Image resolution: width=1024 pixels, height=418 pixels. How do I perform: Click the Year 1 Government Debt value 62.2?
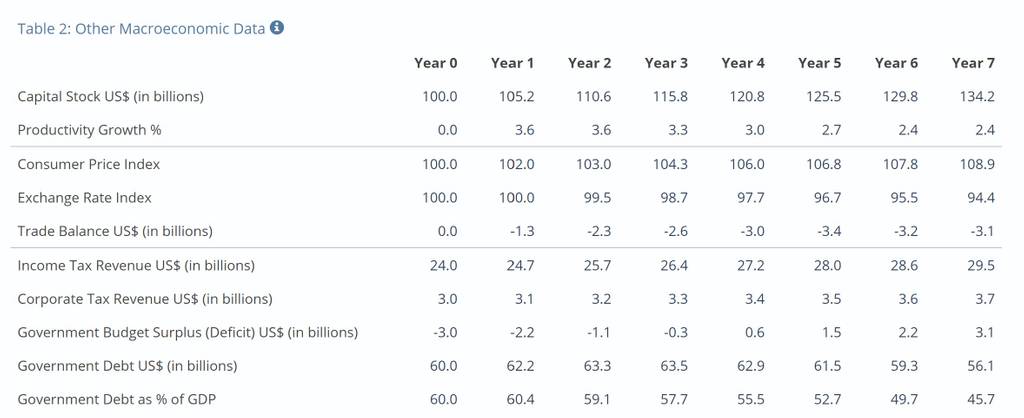520,366
